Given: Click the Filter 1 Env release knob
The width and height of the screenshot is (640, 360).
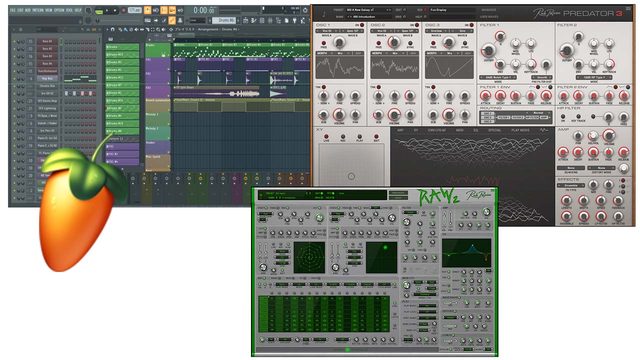Looking at the screenshot, I should coord(546,96).
